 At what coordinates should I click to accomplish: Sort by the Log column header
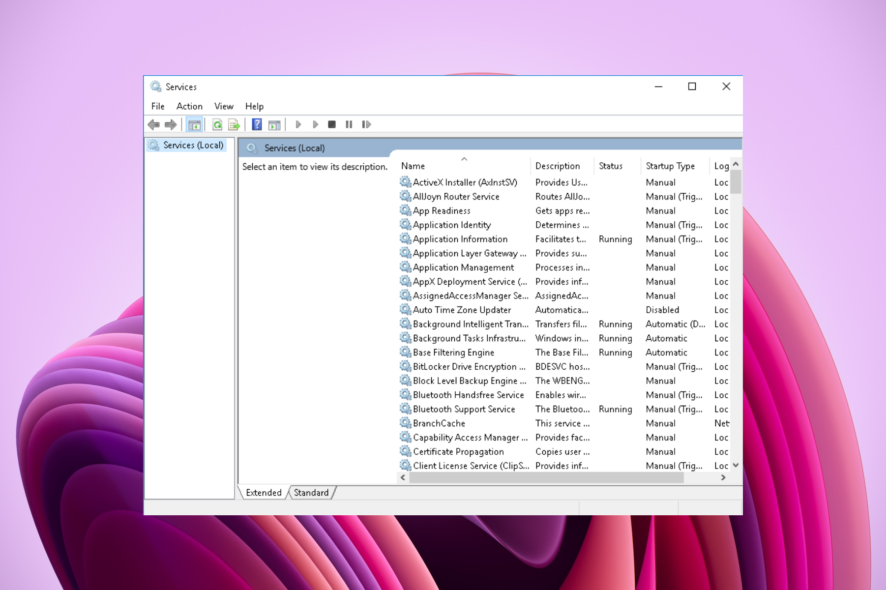pos(720,166)
